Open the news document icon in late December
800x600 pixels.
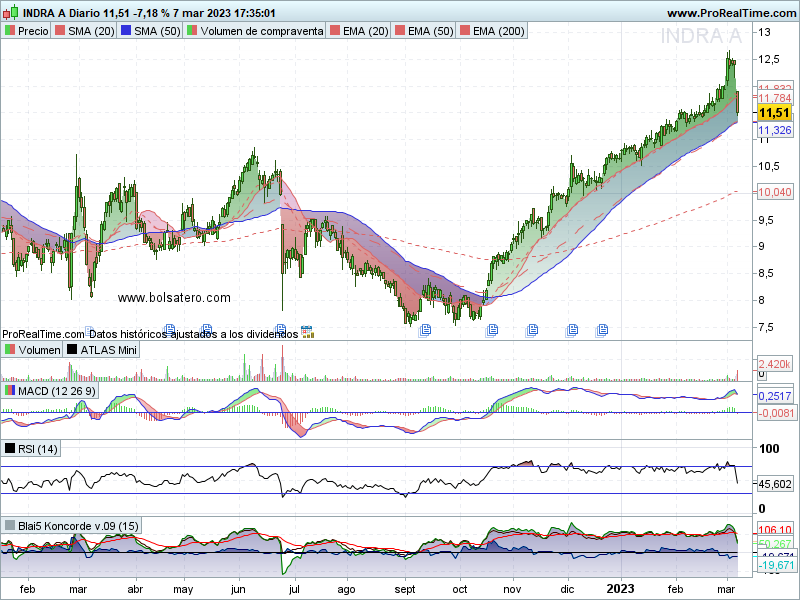coord(602,330)
